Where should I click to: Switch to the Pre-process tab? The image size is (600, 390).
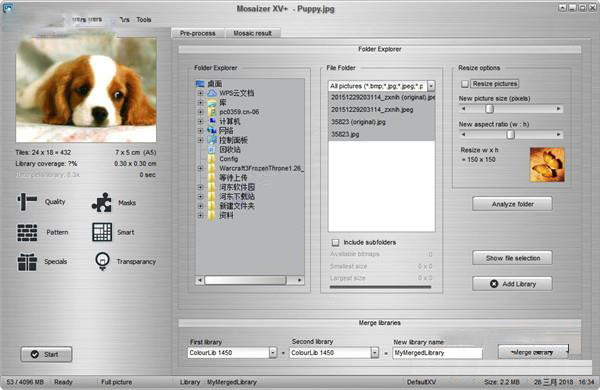click(197, 33)
